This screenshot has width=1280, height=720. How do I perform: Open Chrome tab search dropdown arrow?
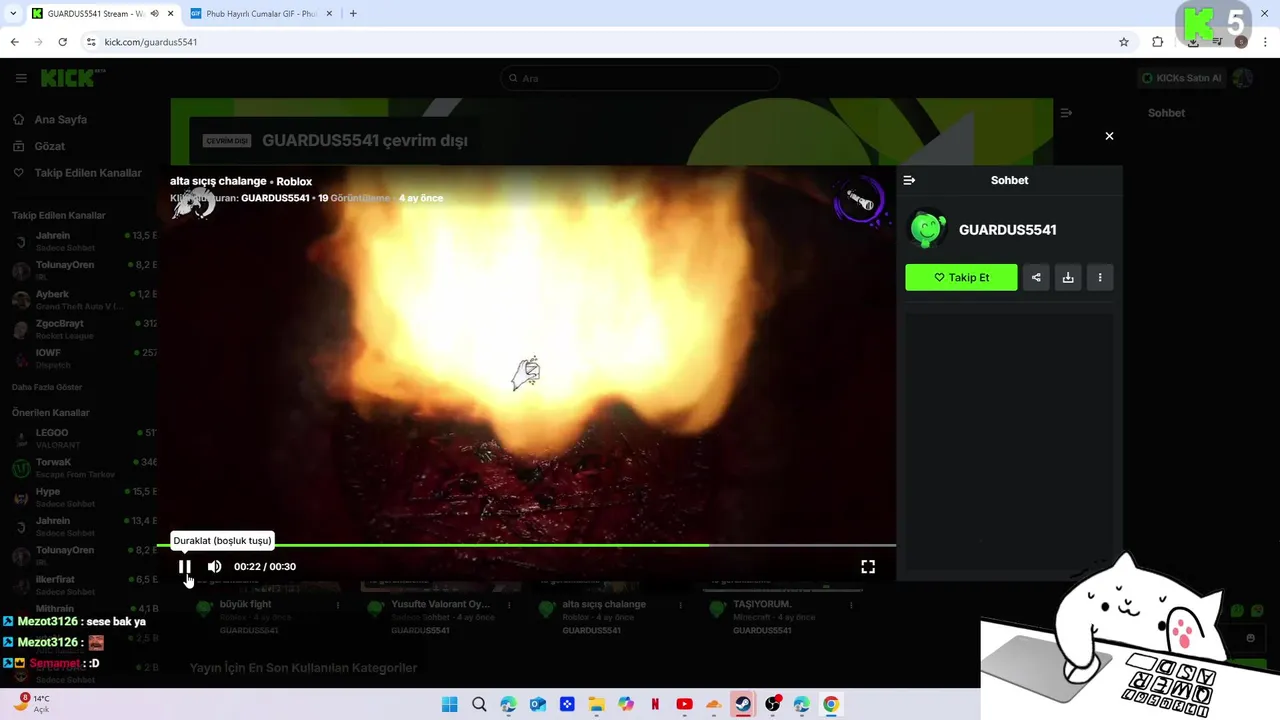(13, 14)
